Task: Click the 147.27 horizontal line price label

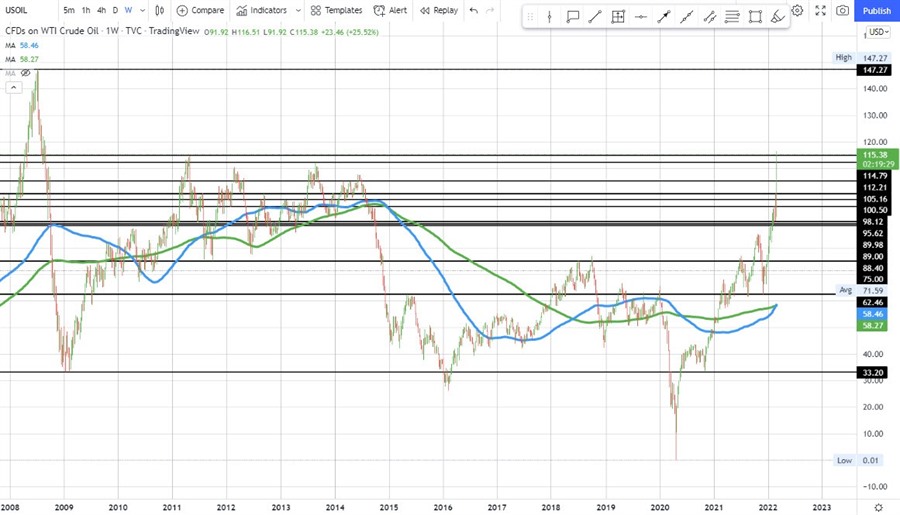Action: coord(875,70)
